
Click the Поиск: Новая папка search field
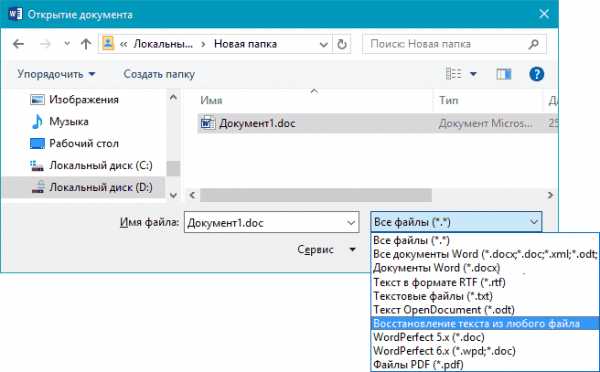pos(446,44)
